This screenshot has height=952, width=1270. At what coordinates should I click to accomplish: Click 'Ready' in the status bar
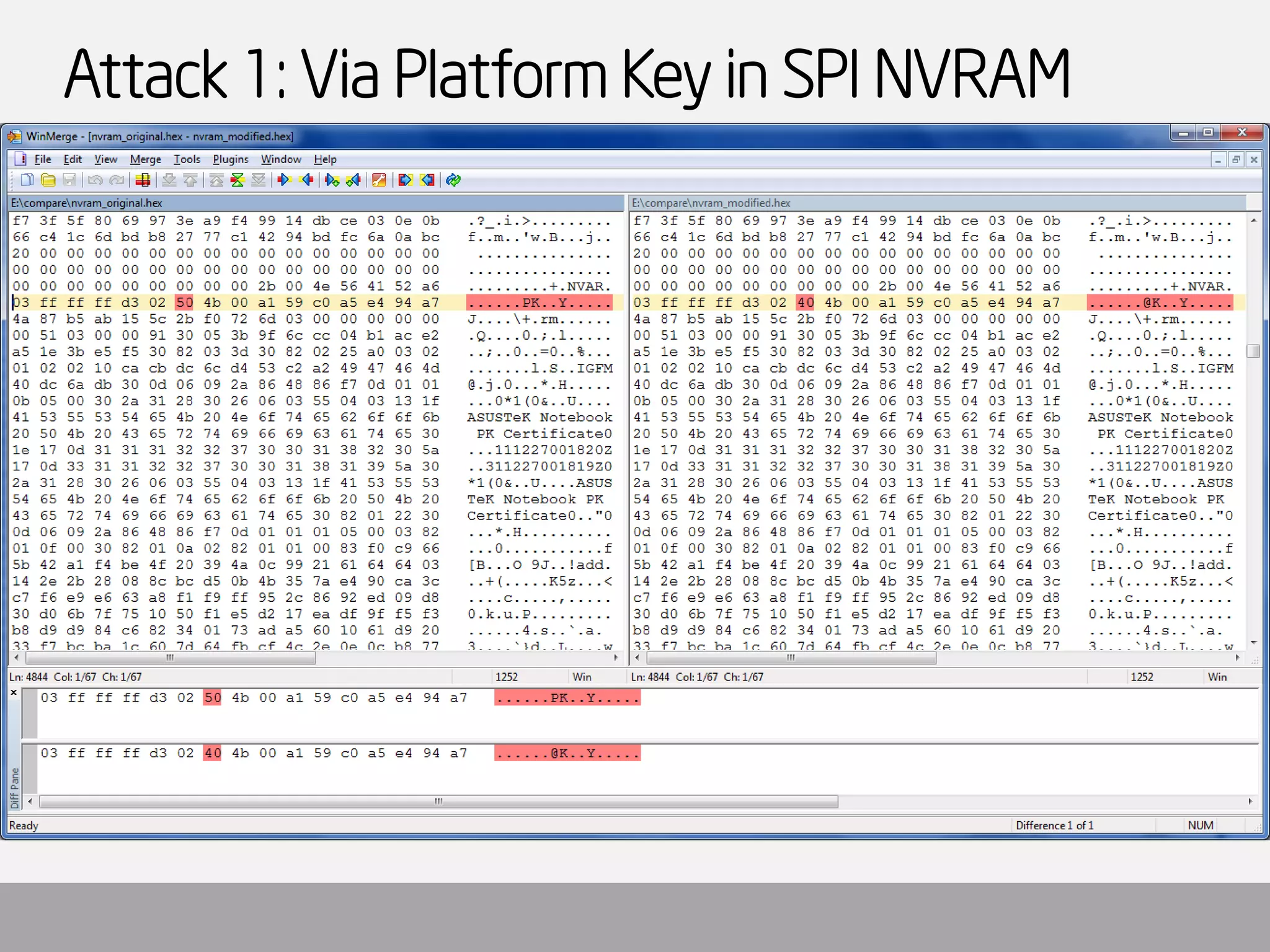pos(24,826)
